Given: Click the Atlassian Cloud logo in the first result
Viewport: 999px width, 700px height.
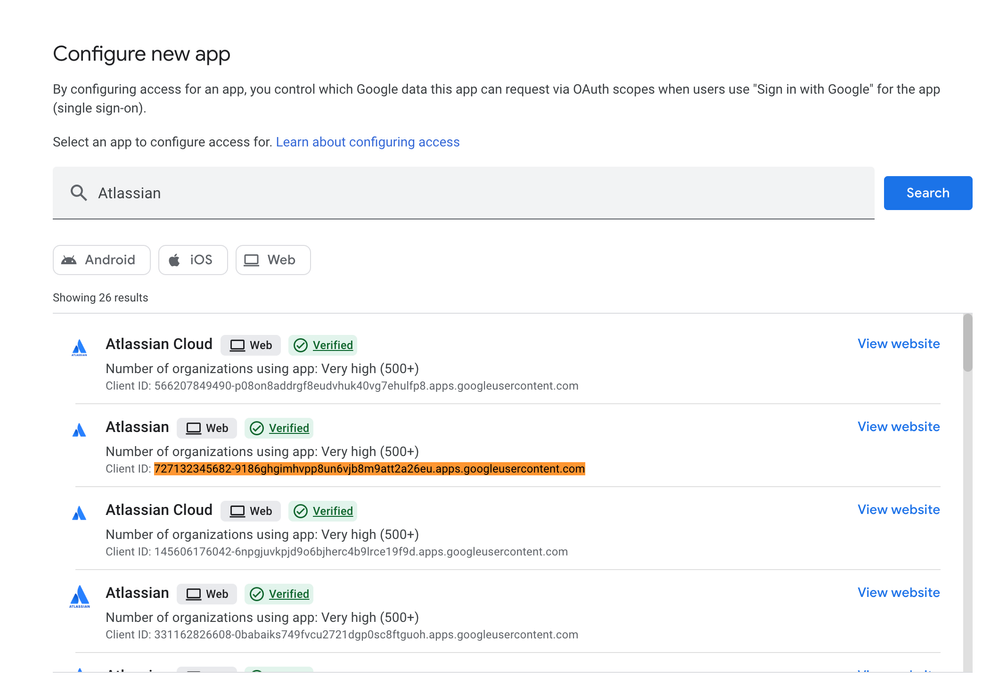Looking at the screenshot, I should coord(79,347).
